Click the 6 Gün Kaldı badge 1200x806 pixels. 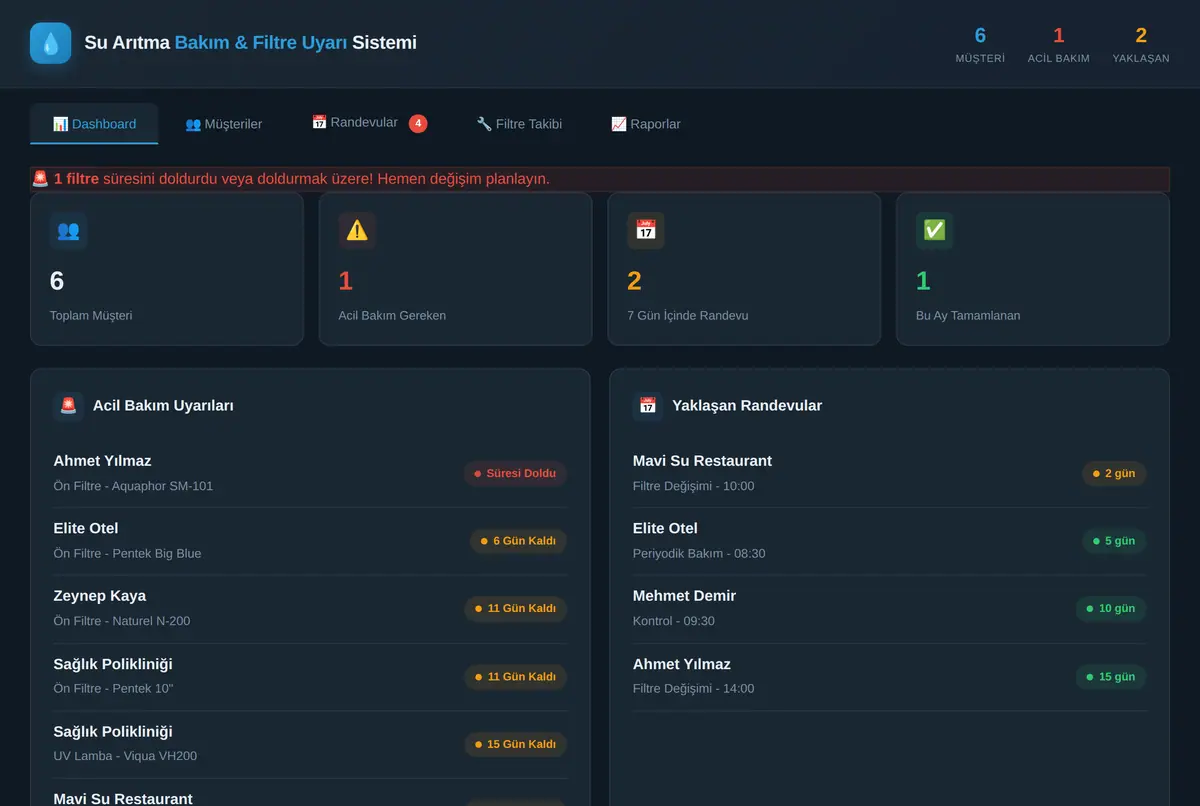click(x=518, y=541)
